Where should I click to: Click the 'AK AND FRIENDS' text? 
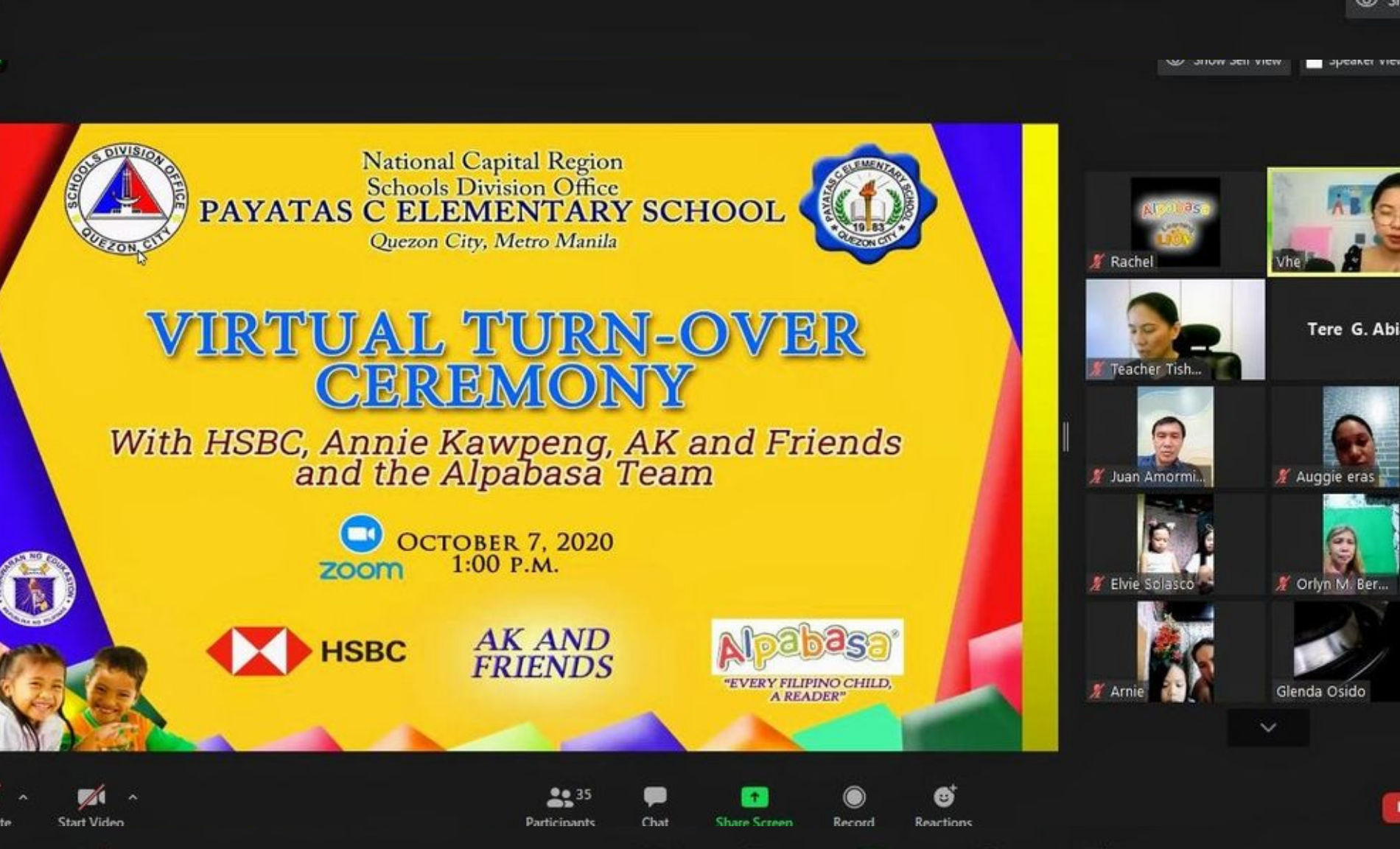pos(542,653)
